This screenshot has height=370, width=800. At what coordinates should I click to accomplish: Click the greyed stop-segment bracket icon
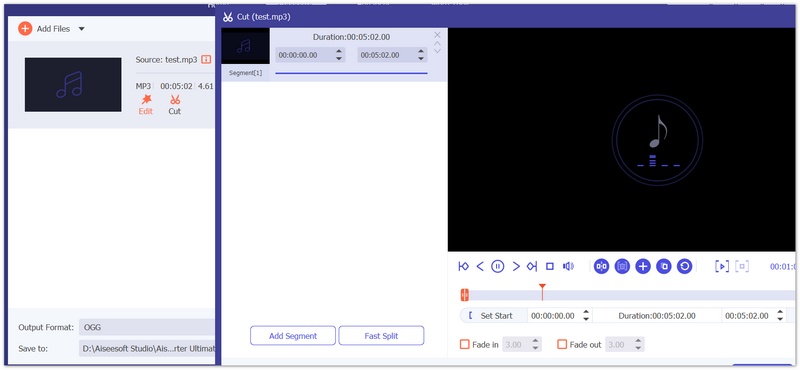pyautogui.click(x=742, y=266)
